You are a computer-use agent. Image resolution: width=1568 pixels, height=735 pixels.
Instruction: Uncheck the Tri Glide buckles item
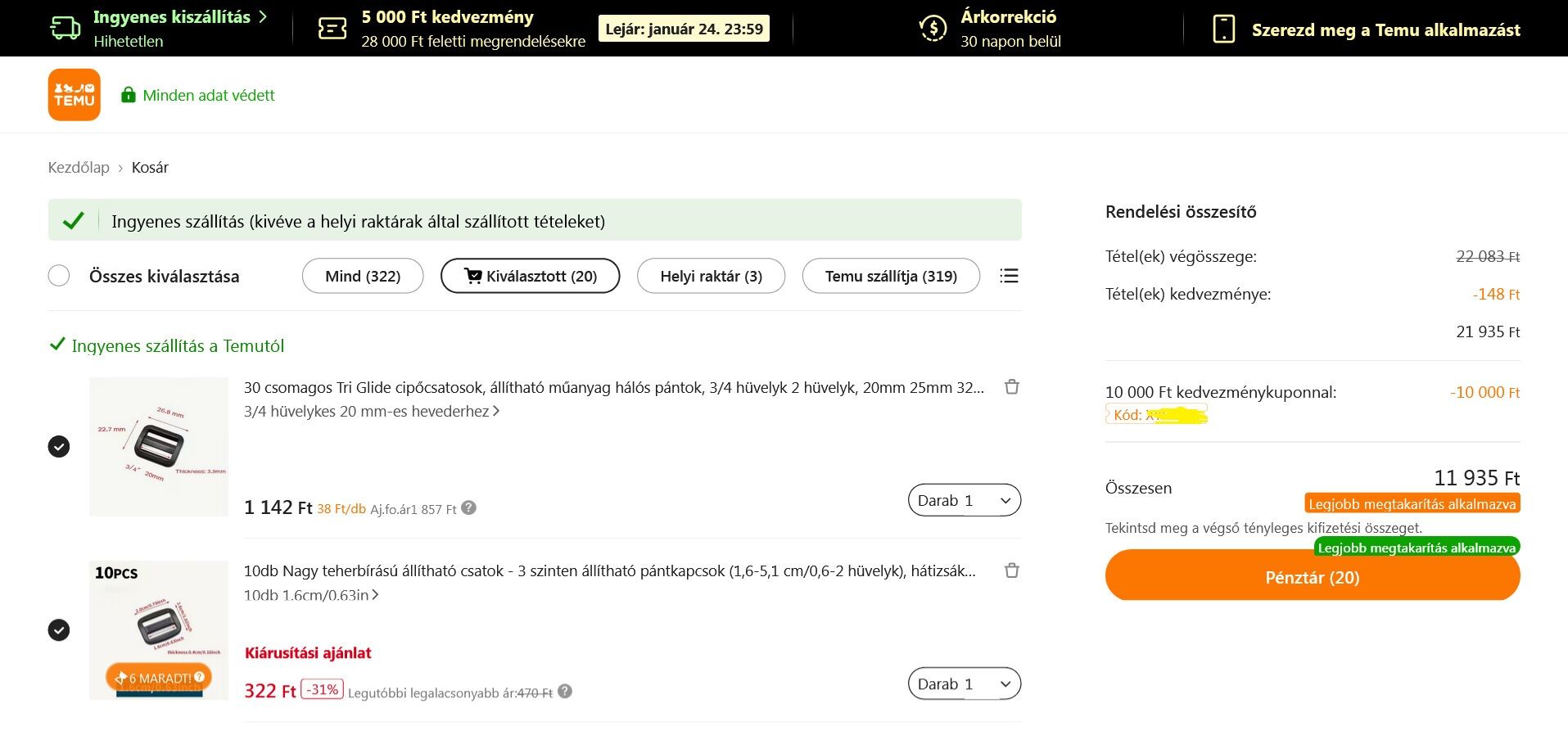point(59,446)
